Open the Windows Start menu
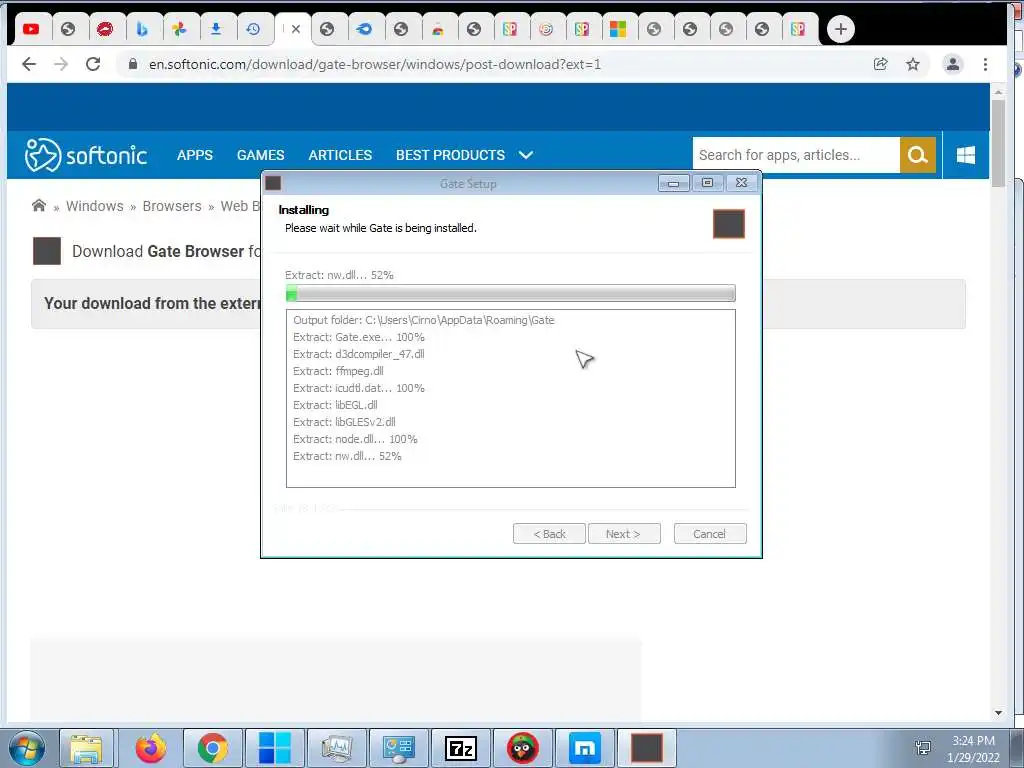1024x768 pixels. pos(27,748)
